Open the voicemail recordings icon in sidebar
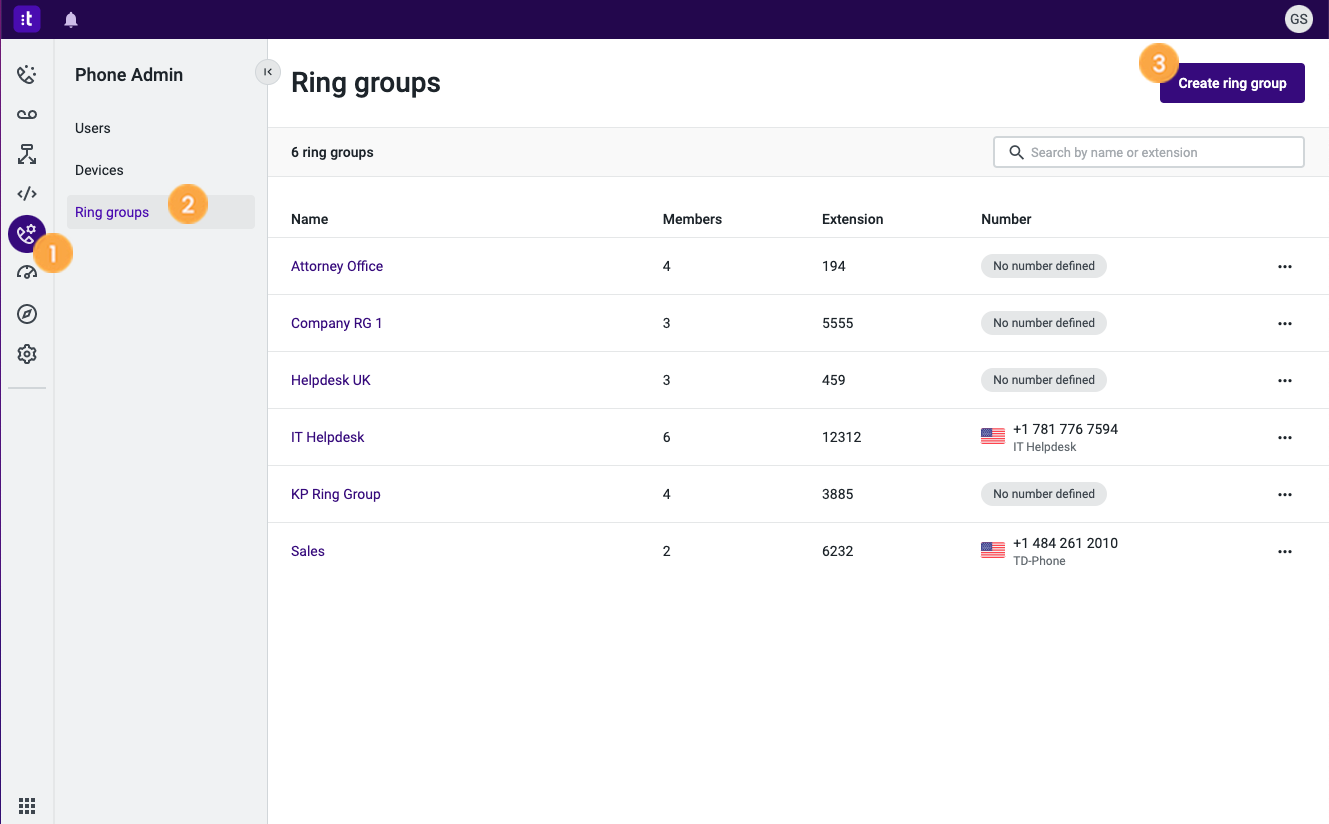 (27, 114)
